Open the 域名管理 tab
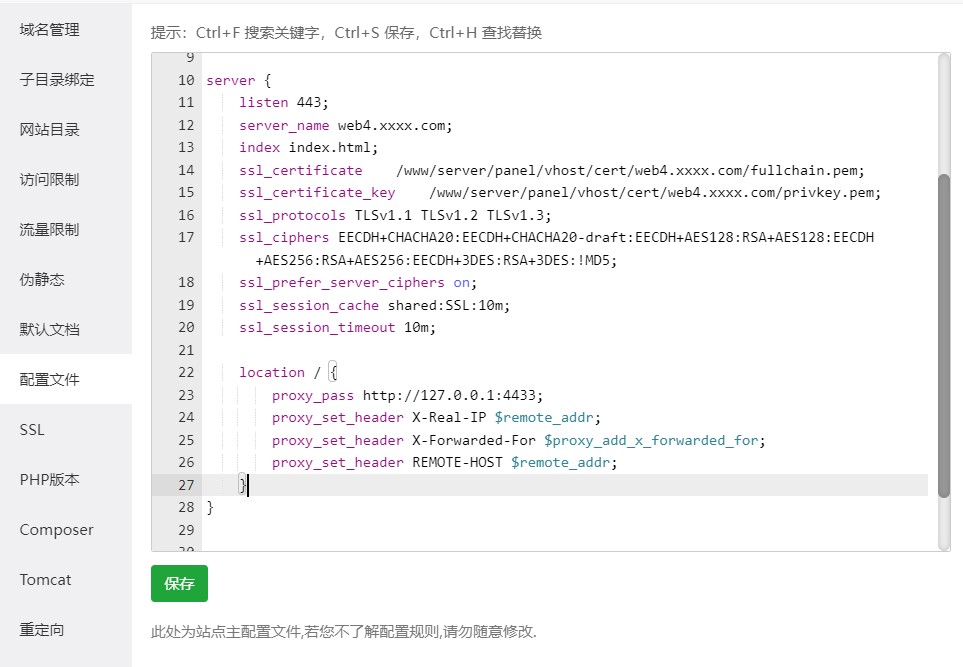Screen dimensions: 963x667 click(x=50, y=30)
